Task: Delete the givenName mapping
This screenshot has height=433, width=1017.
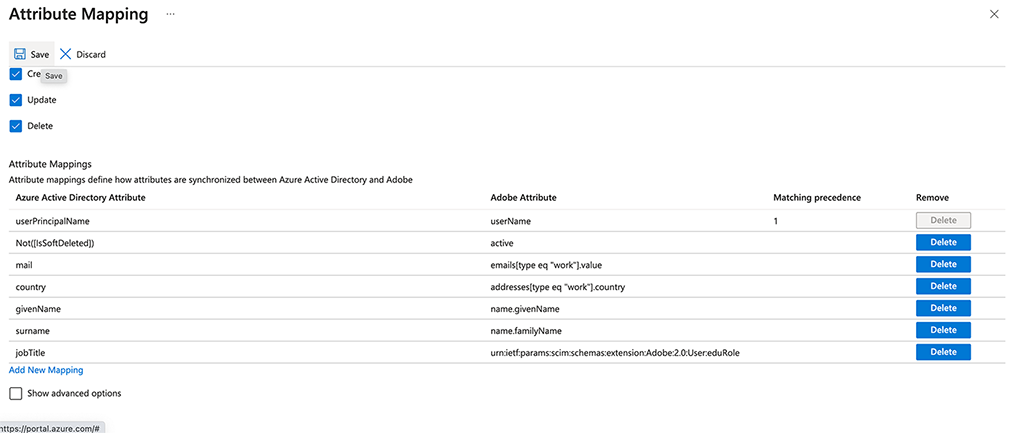Action: coord(943,308)
